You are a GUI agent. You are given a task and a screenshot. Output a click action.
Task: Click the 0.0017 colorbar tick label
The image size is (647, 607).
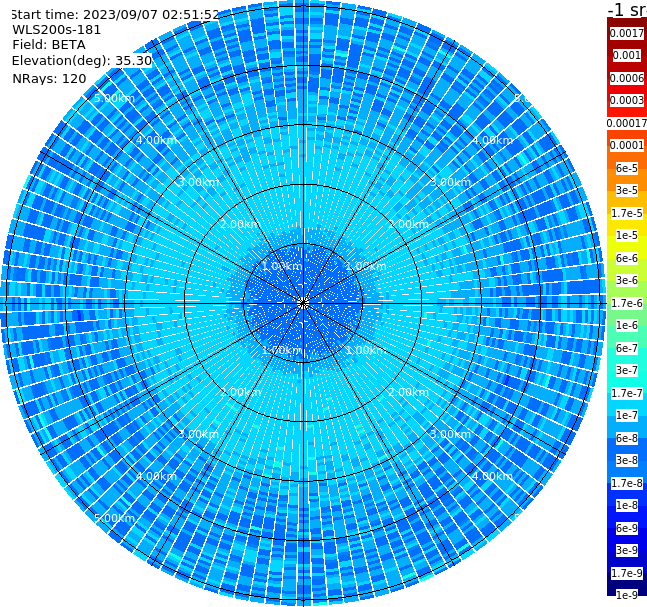tap(627, 33)
